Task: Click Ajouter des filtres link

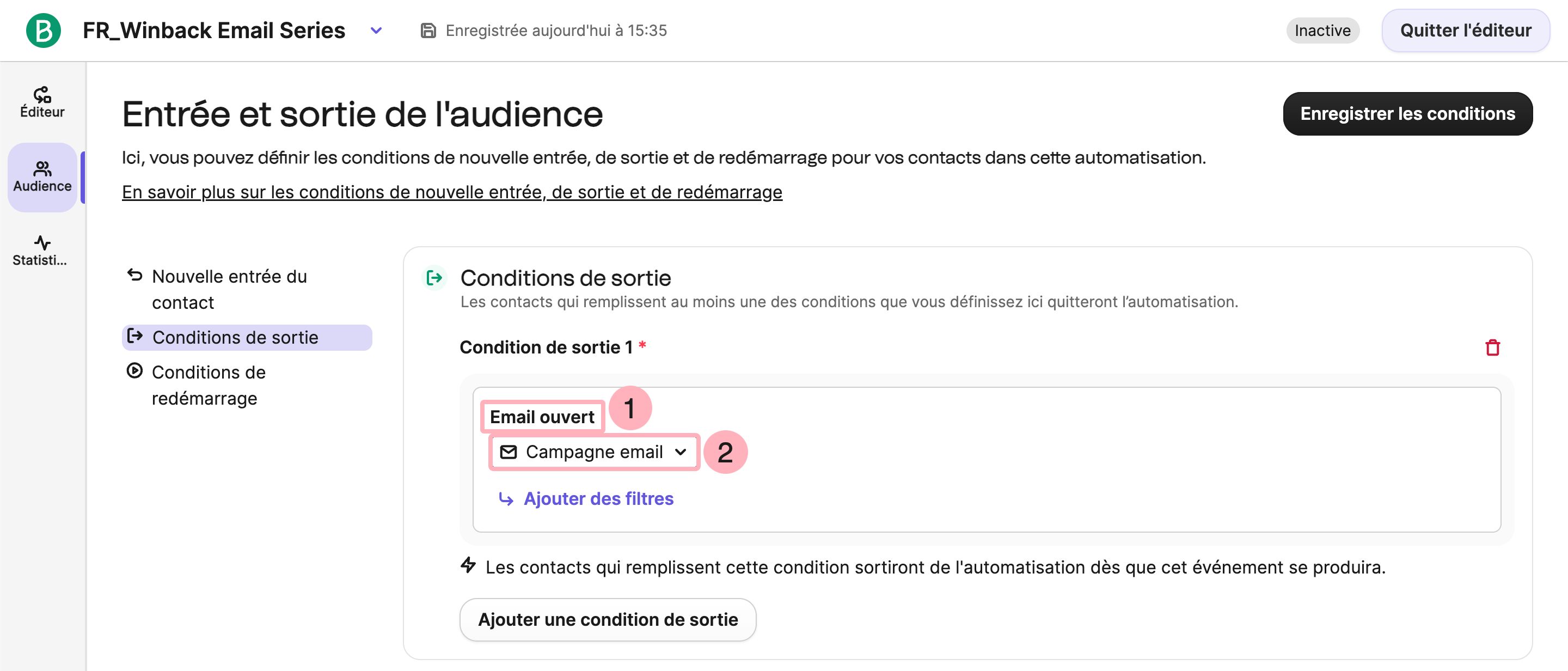Action: (598, 499)
